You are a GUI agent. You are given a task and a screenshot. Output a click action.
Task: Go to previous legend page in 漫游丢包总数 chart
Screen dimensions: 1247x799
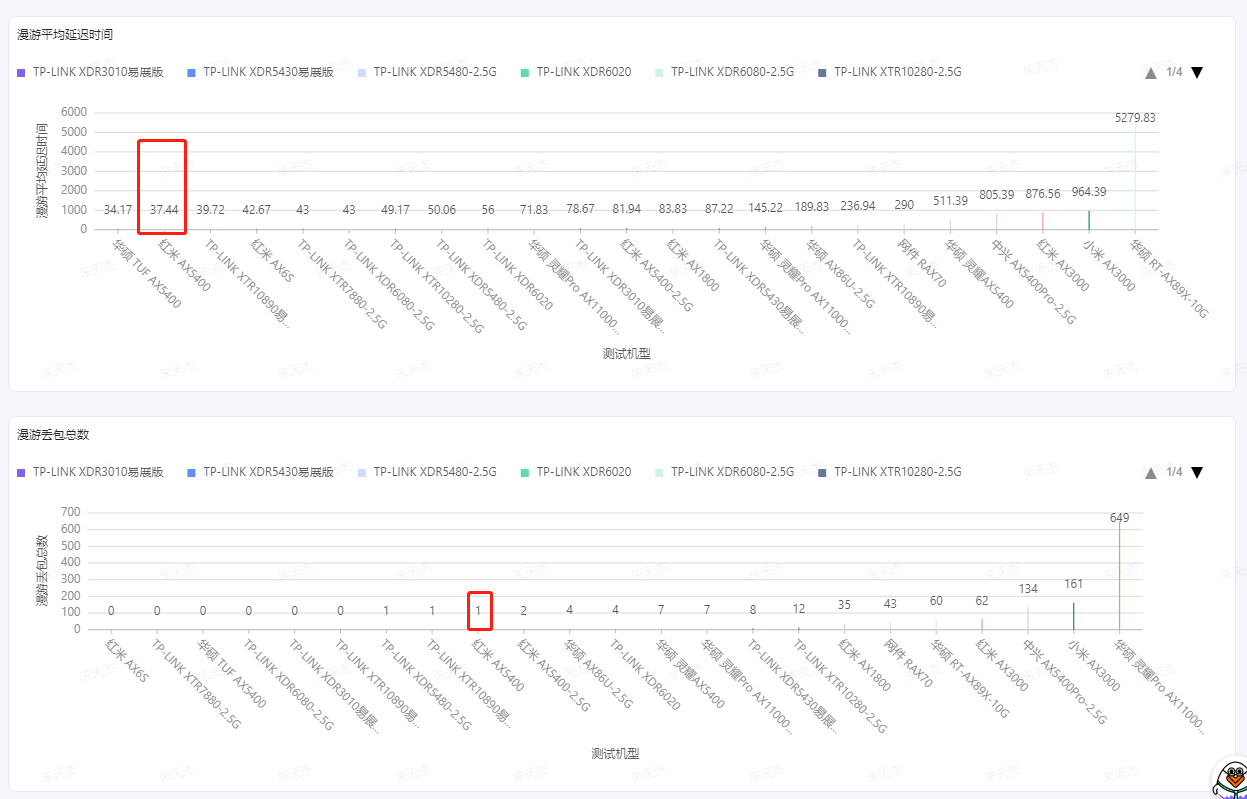[1151, 472]
